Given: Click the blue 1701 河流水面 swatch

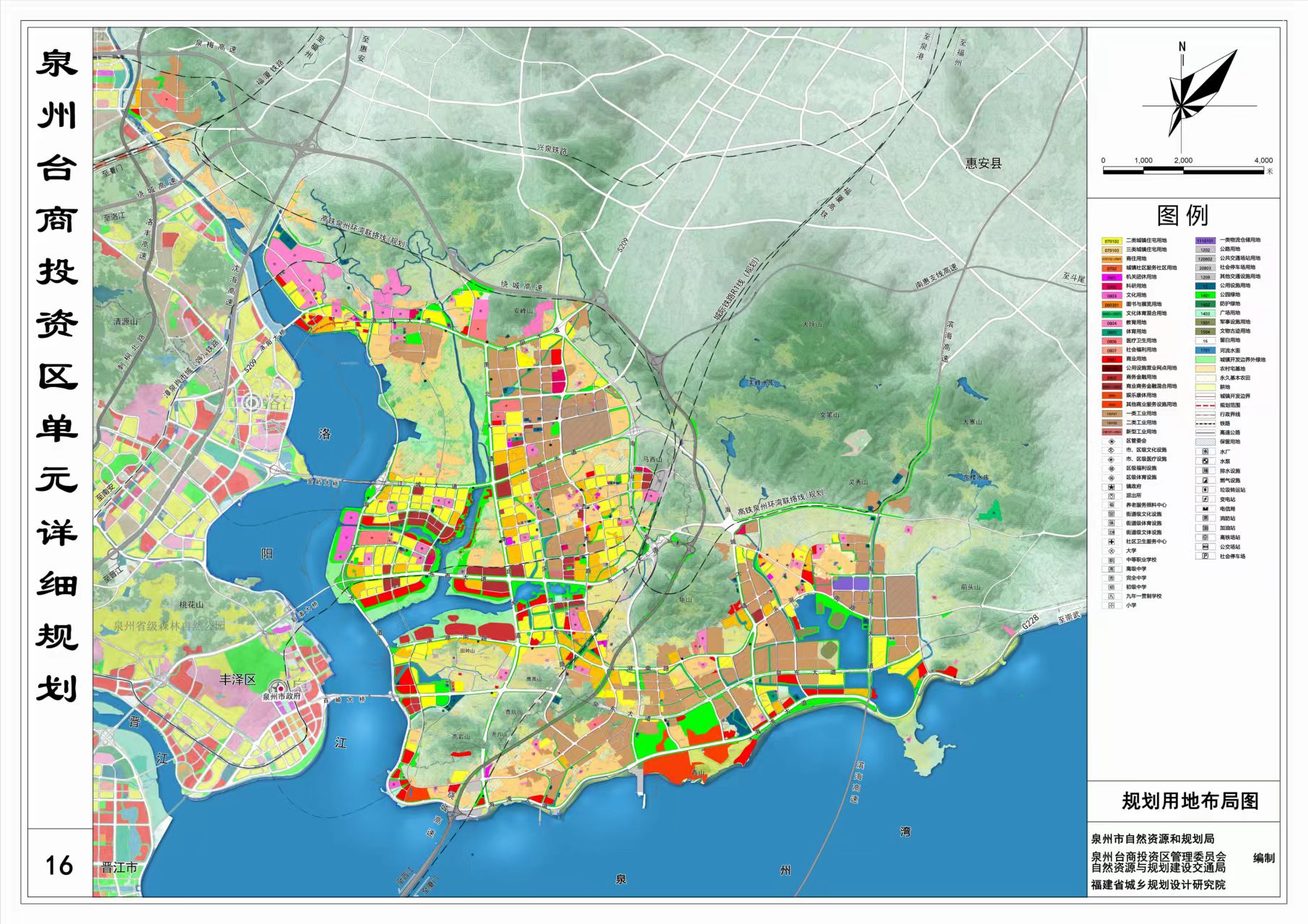Looking at the screenshot, I should click(x=1205, y=350).
